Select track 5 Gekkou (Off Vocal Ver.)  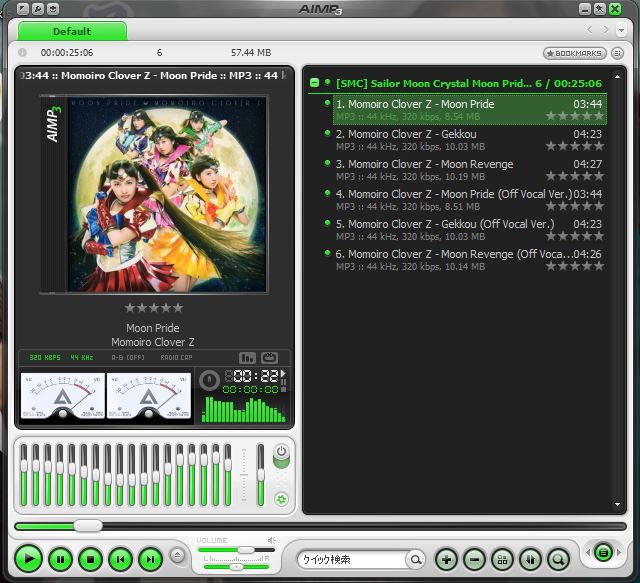pos(469,230)
